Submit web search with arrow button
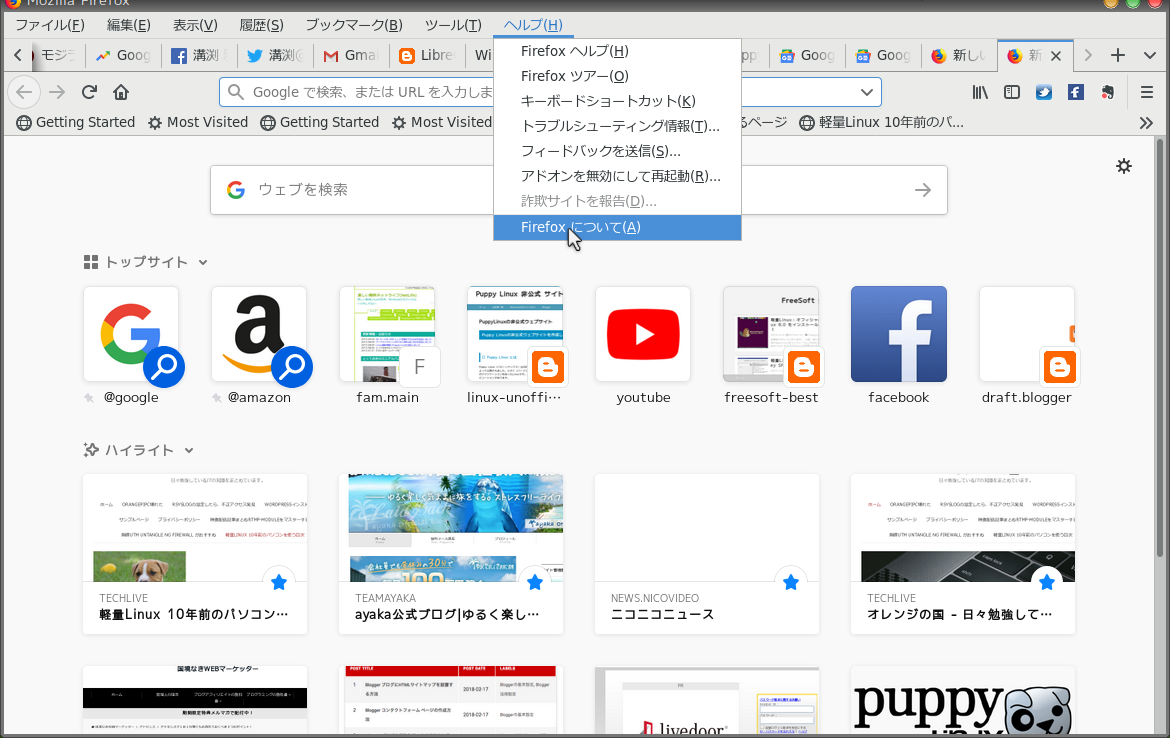This screenshot has height=738, width=1170. tap(923, 190)
